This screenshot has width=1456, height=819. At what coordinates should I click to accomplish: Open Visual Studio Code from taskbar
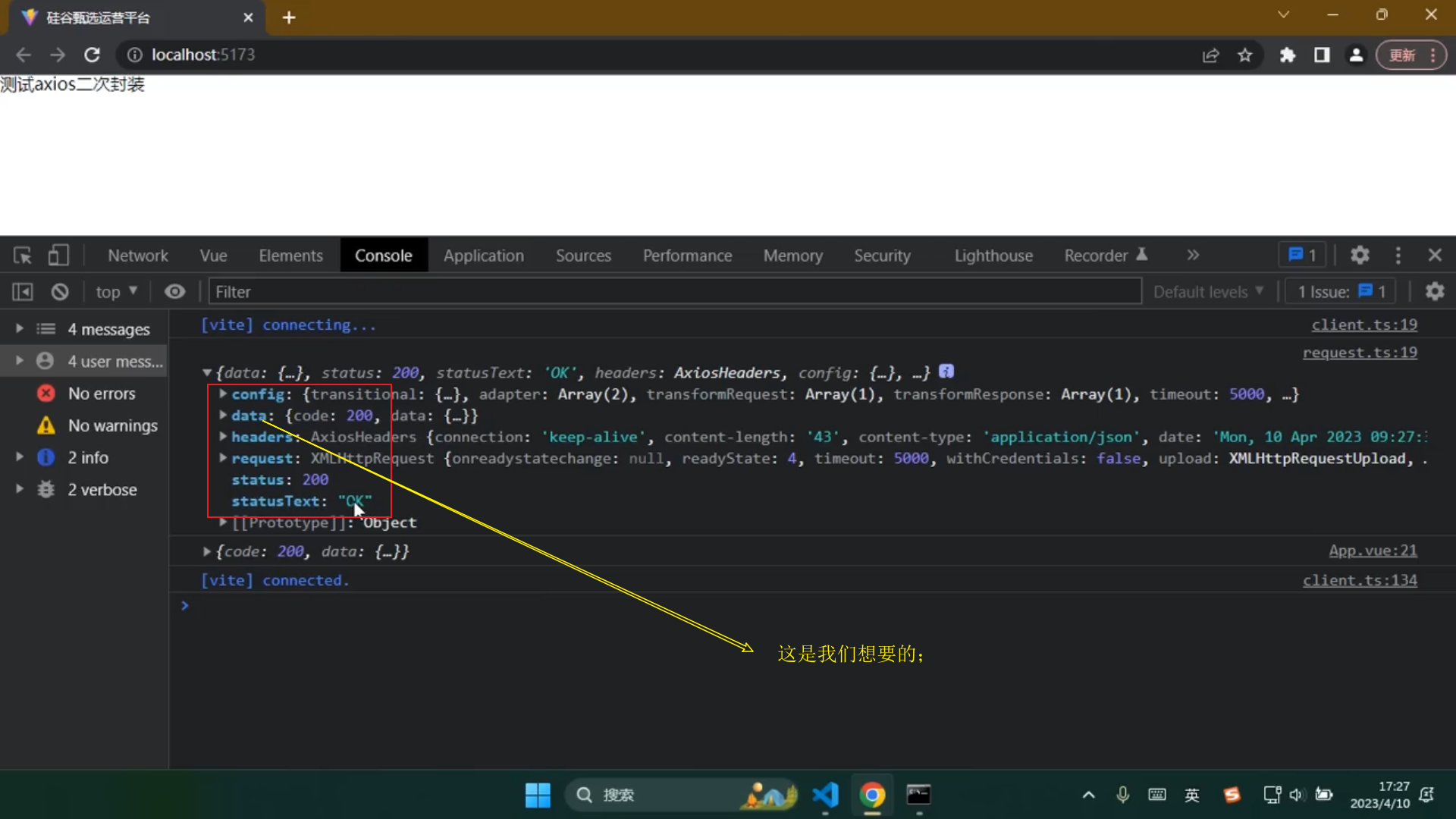click(825, 795)
